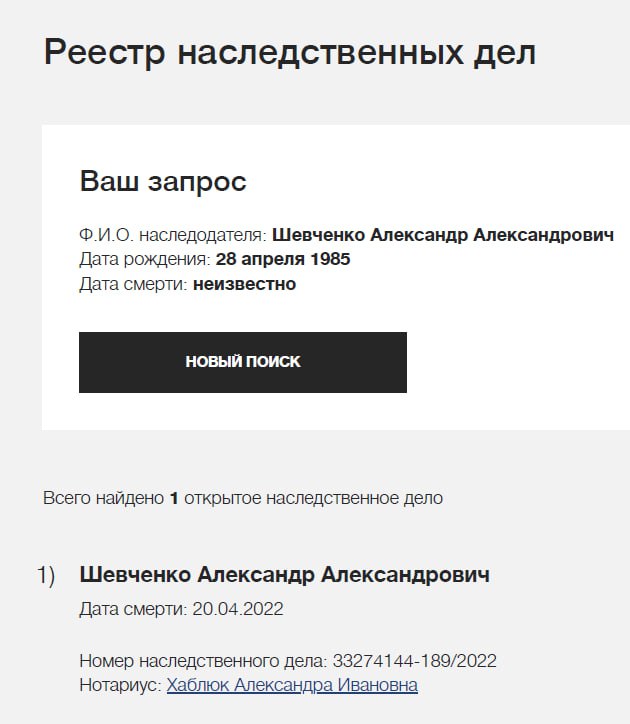Click the неизвестно death date value

(x=245, y=284)
